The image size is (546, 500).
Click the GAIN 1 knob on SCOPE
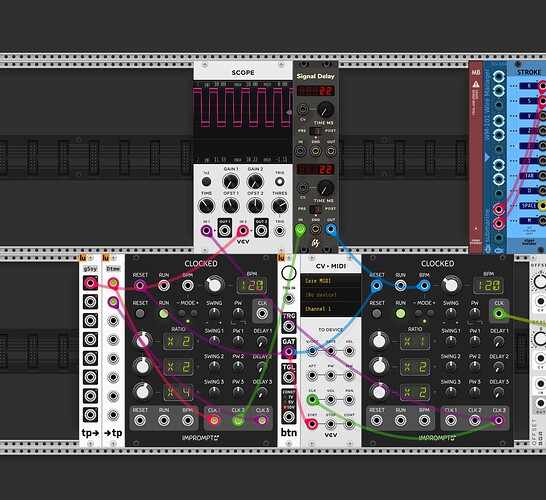pos(231,181)
